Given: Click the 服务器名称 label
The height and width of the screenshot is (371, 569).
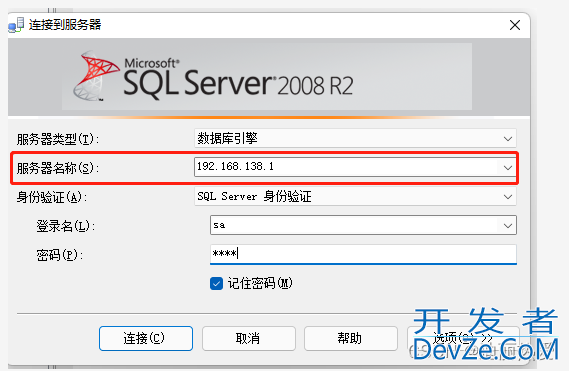Looking at the screenshot, I should [58, 168].
